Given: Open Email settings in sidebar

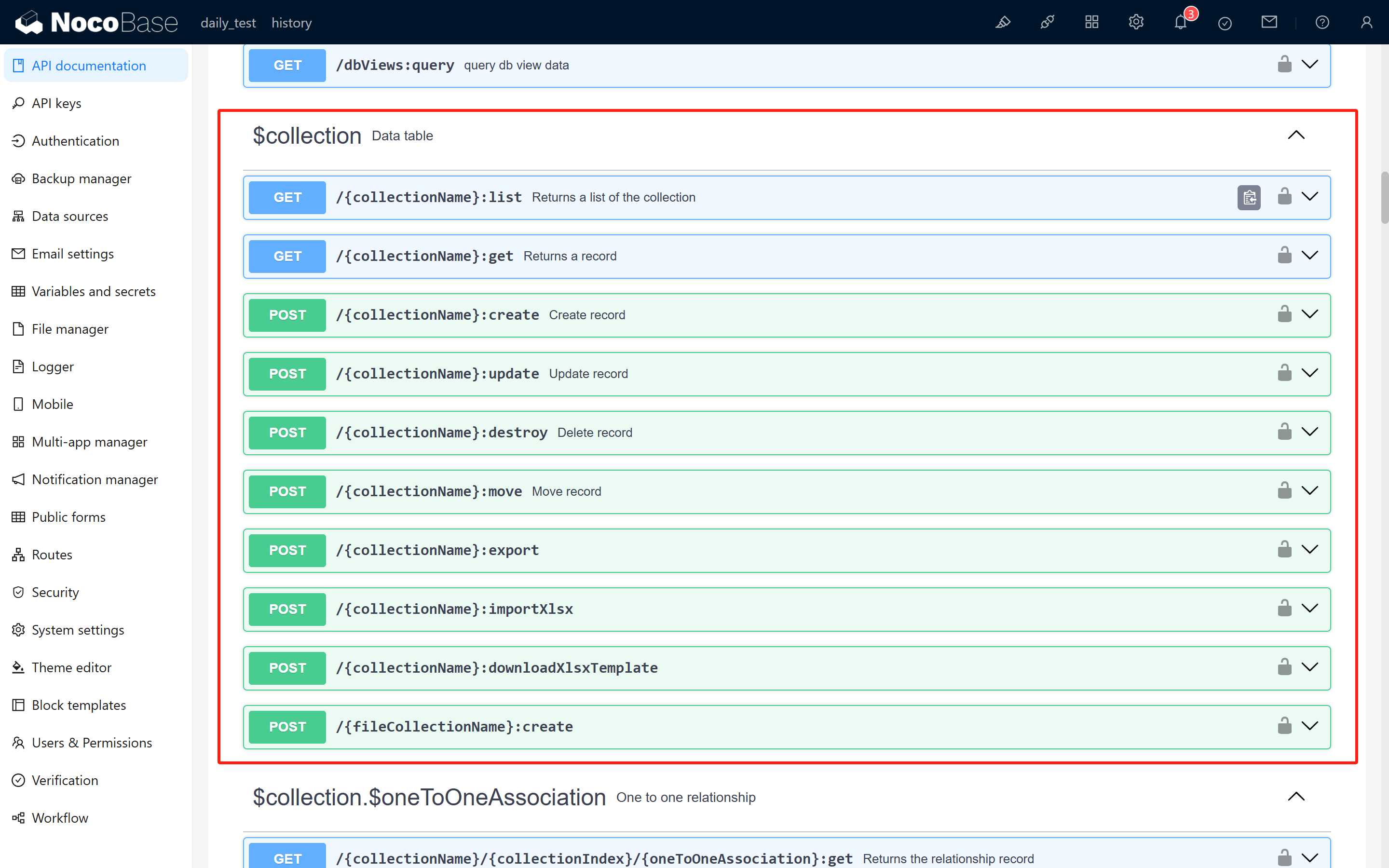Looking at the screenshot, I should tap(96, 254).
